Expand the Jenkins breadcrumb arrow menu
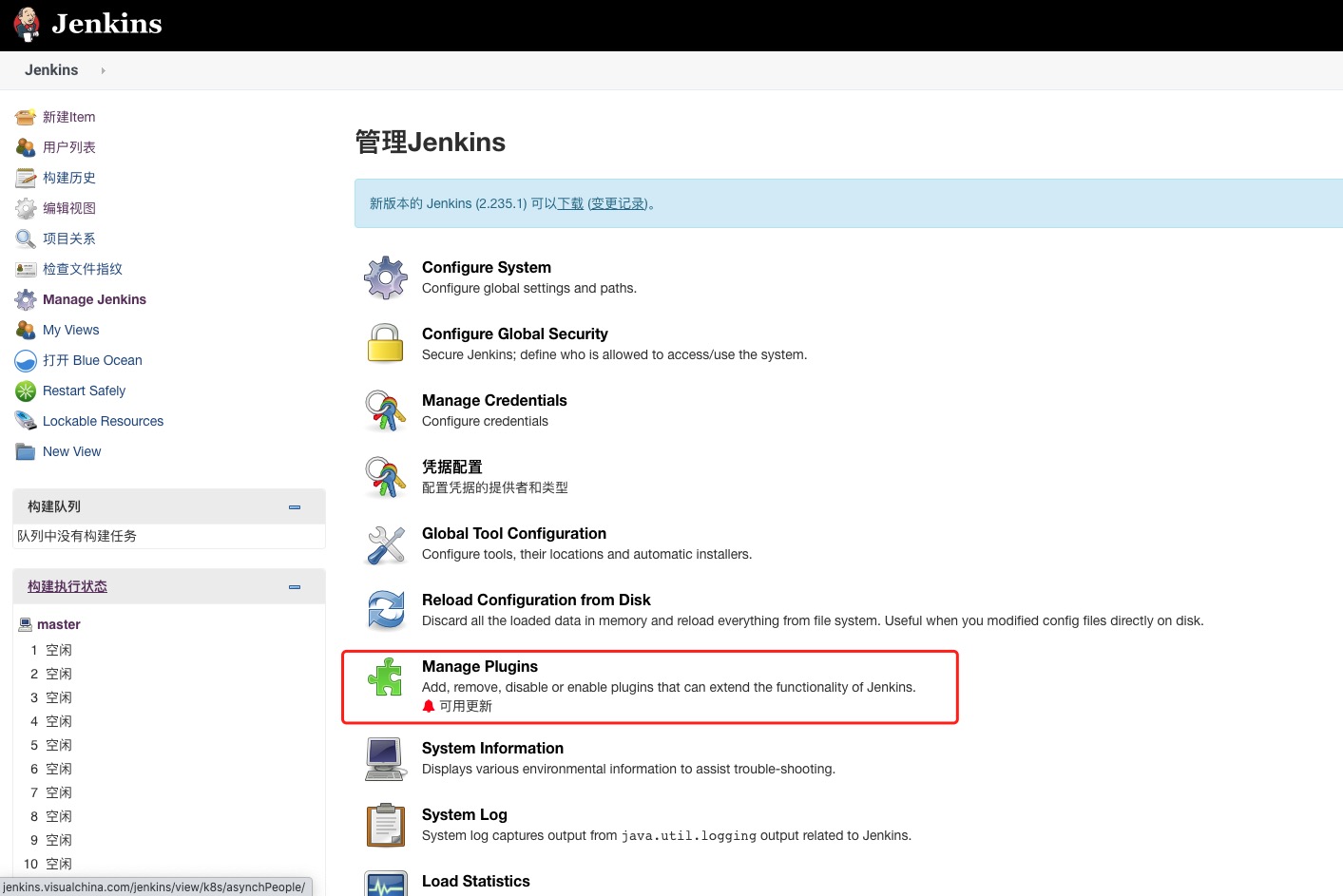 [x=103, y=70]
